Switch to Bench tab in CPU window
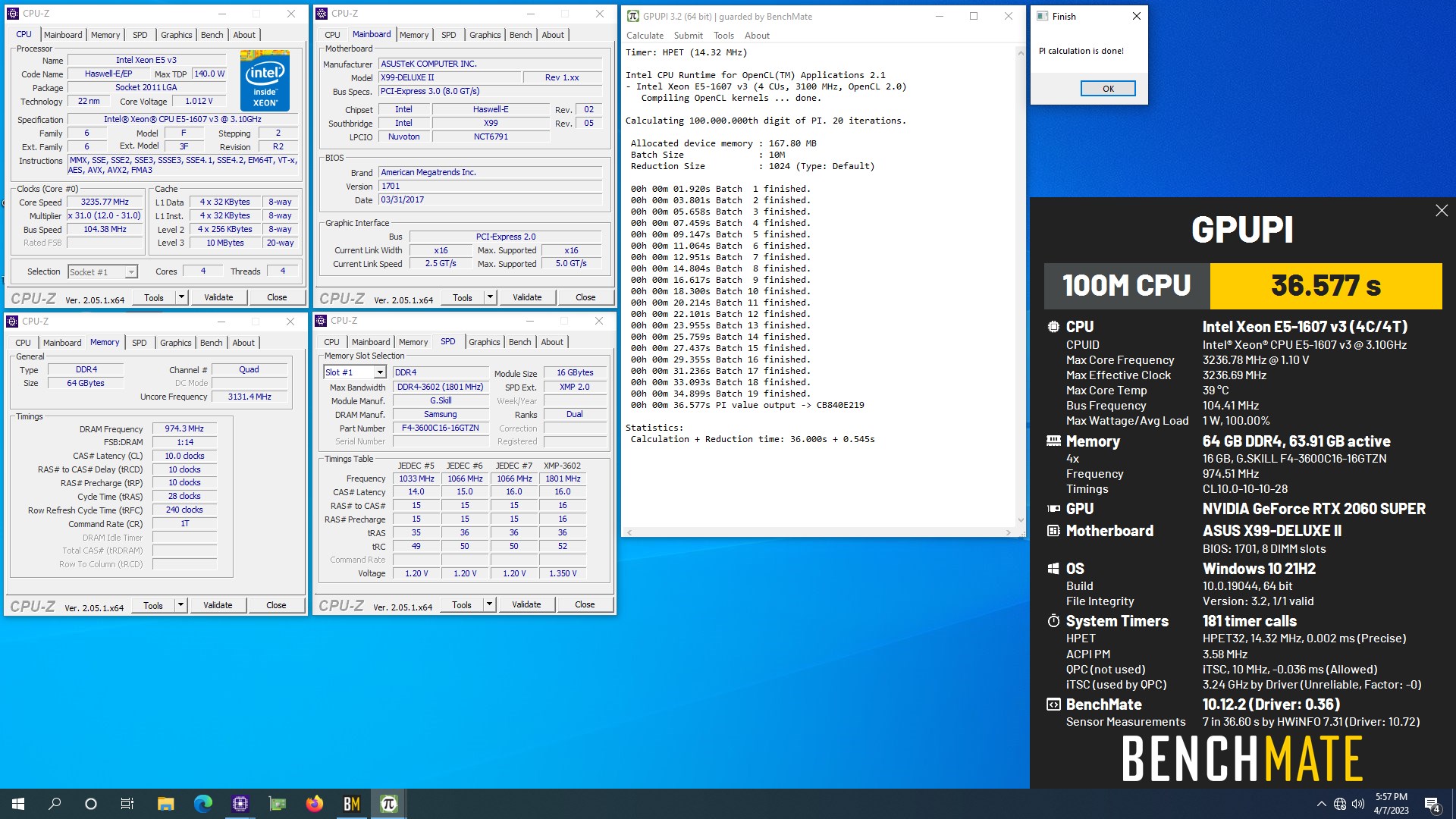 (212, 35)
